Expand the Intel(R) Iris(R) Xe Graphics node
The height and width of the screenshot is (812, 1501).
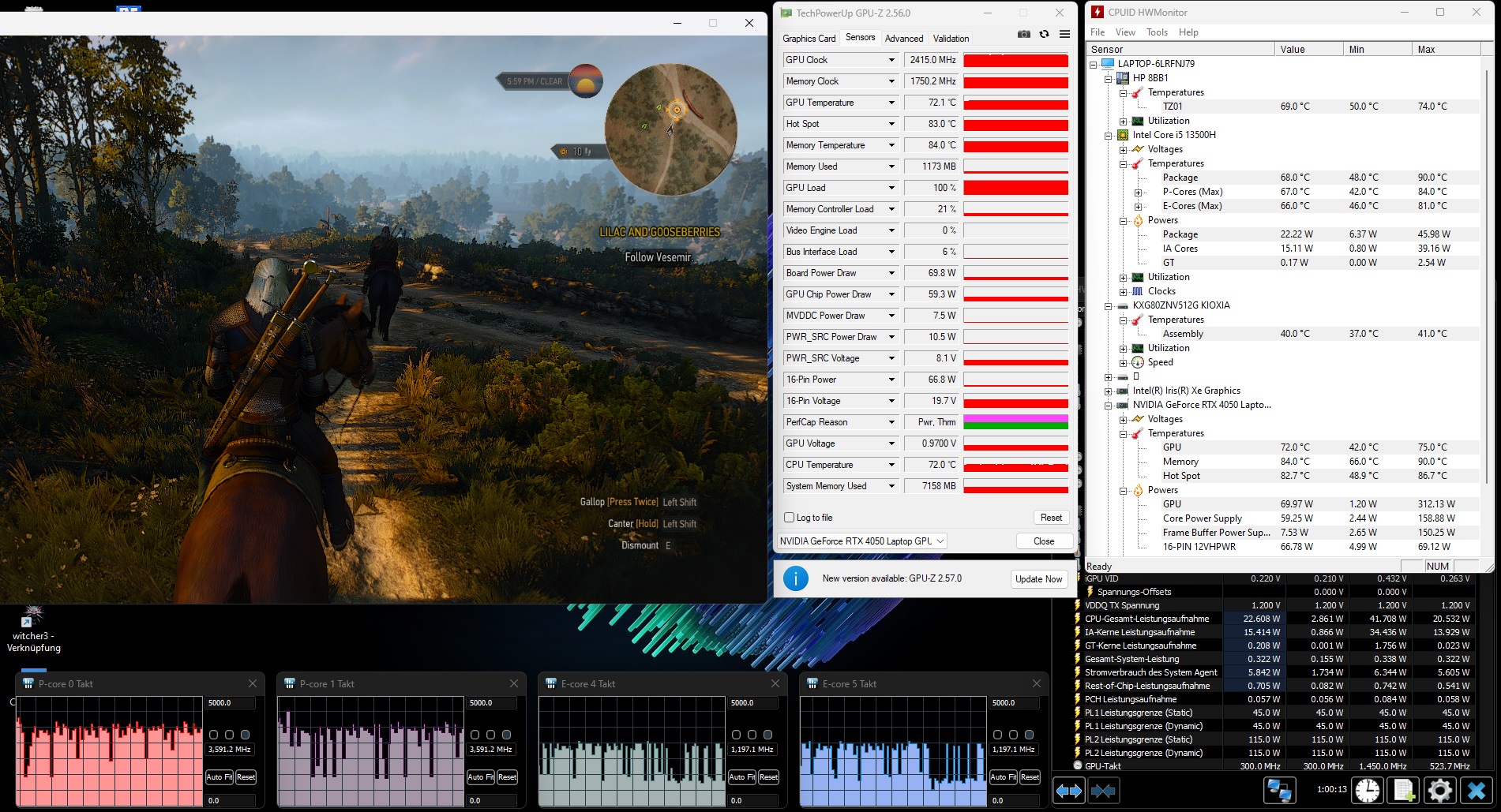(x=1109, y=391)
